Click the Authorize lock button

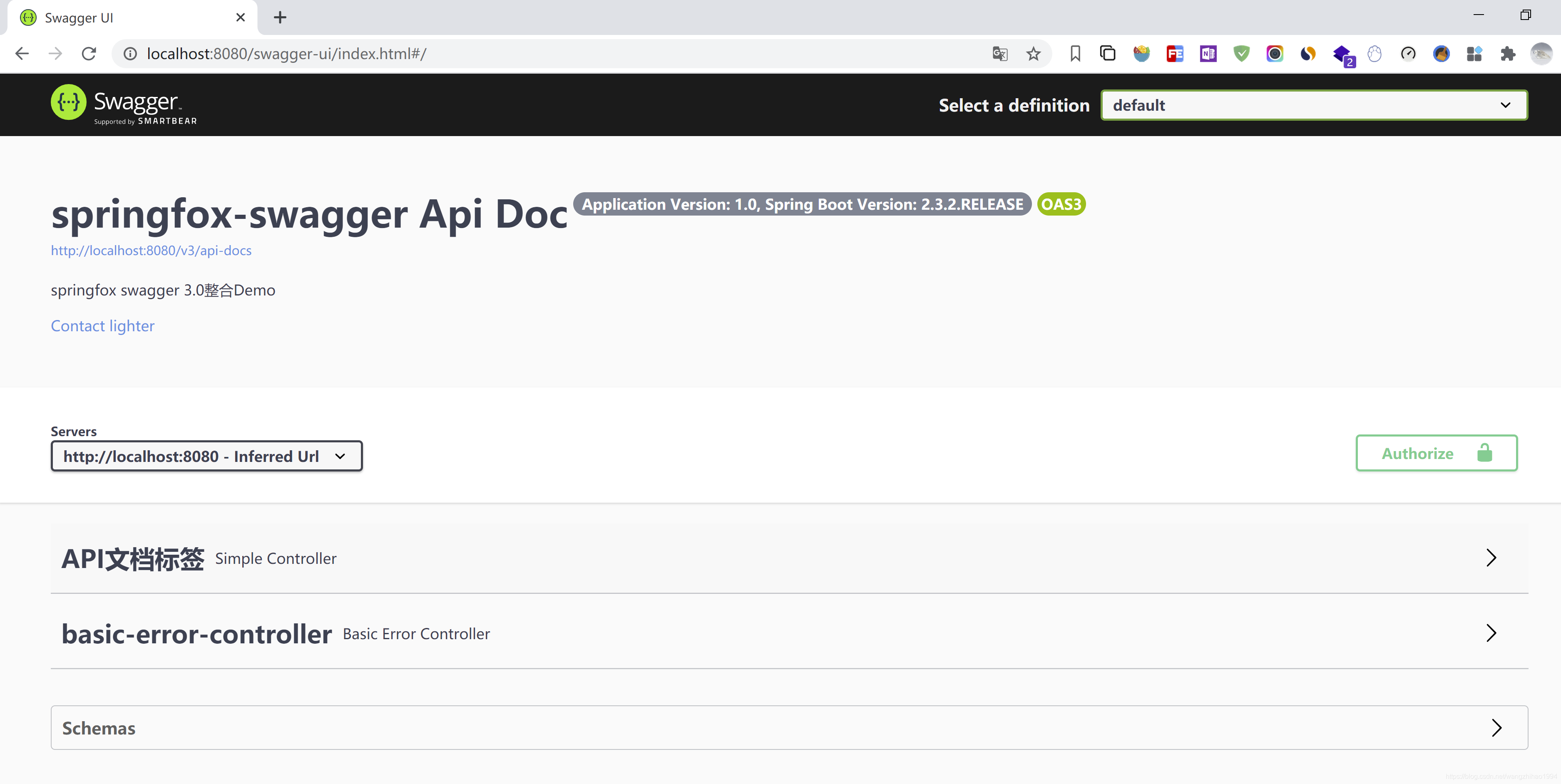(x=1436, y=453)
